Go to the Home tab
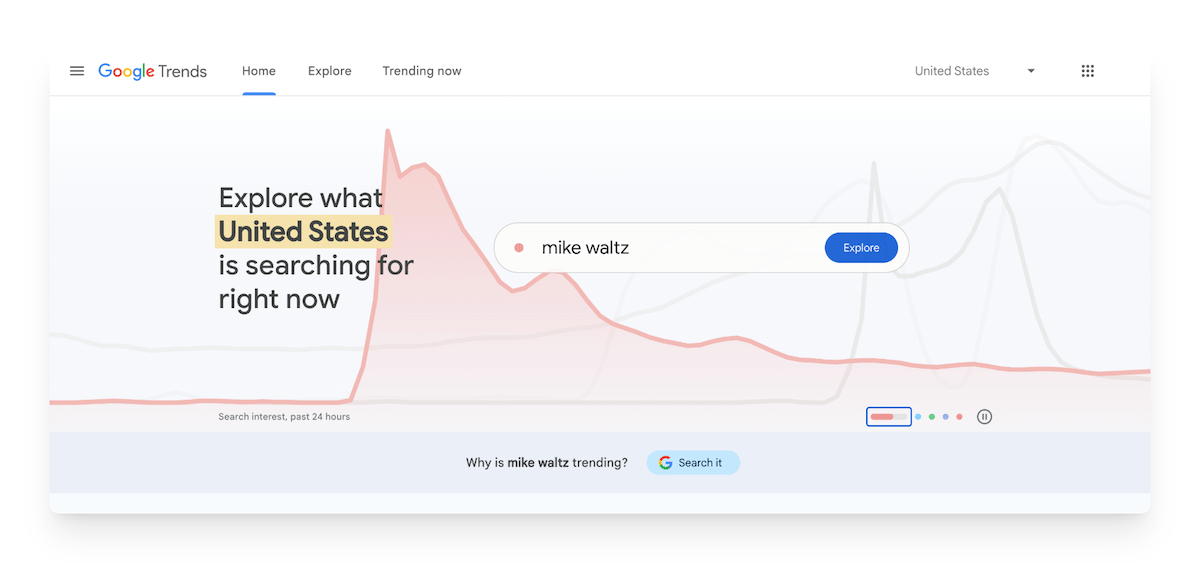 (259, 71)
